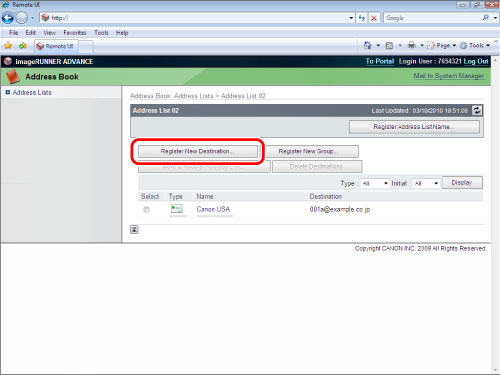Click the Stop loading X icon

click(x=374, y=18)
